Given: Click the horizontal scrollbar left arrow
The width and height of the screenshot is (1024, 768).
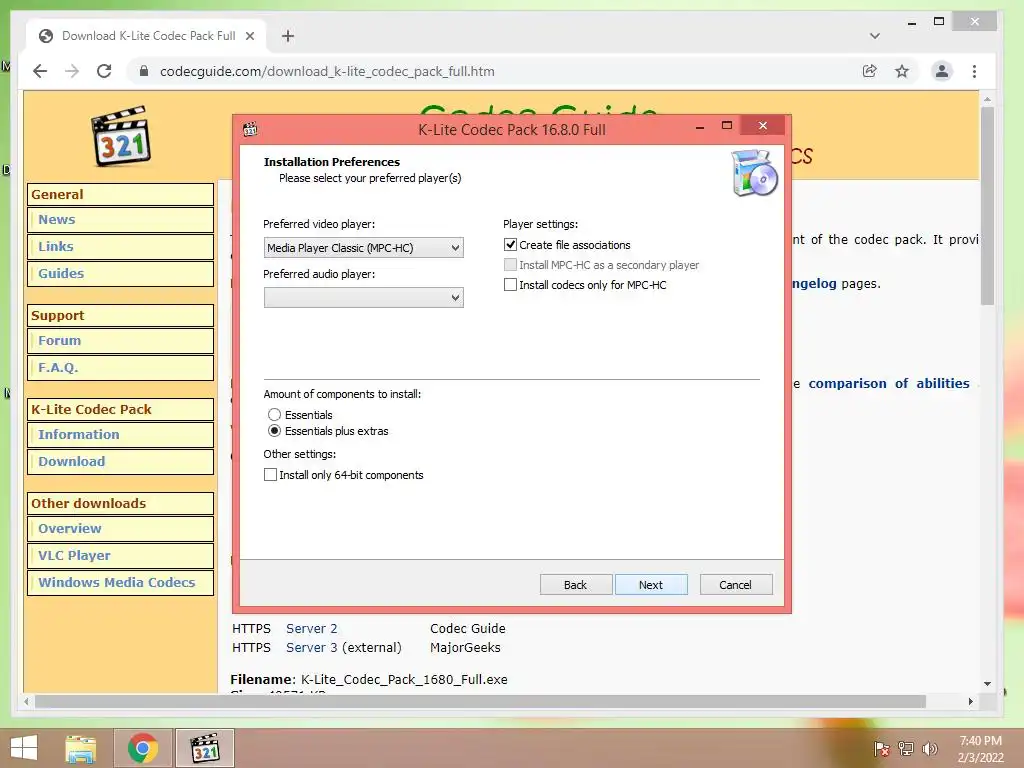Looking at the screenshot, I should coord(27,701).
